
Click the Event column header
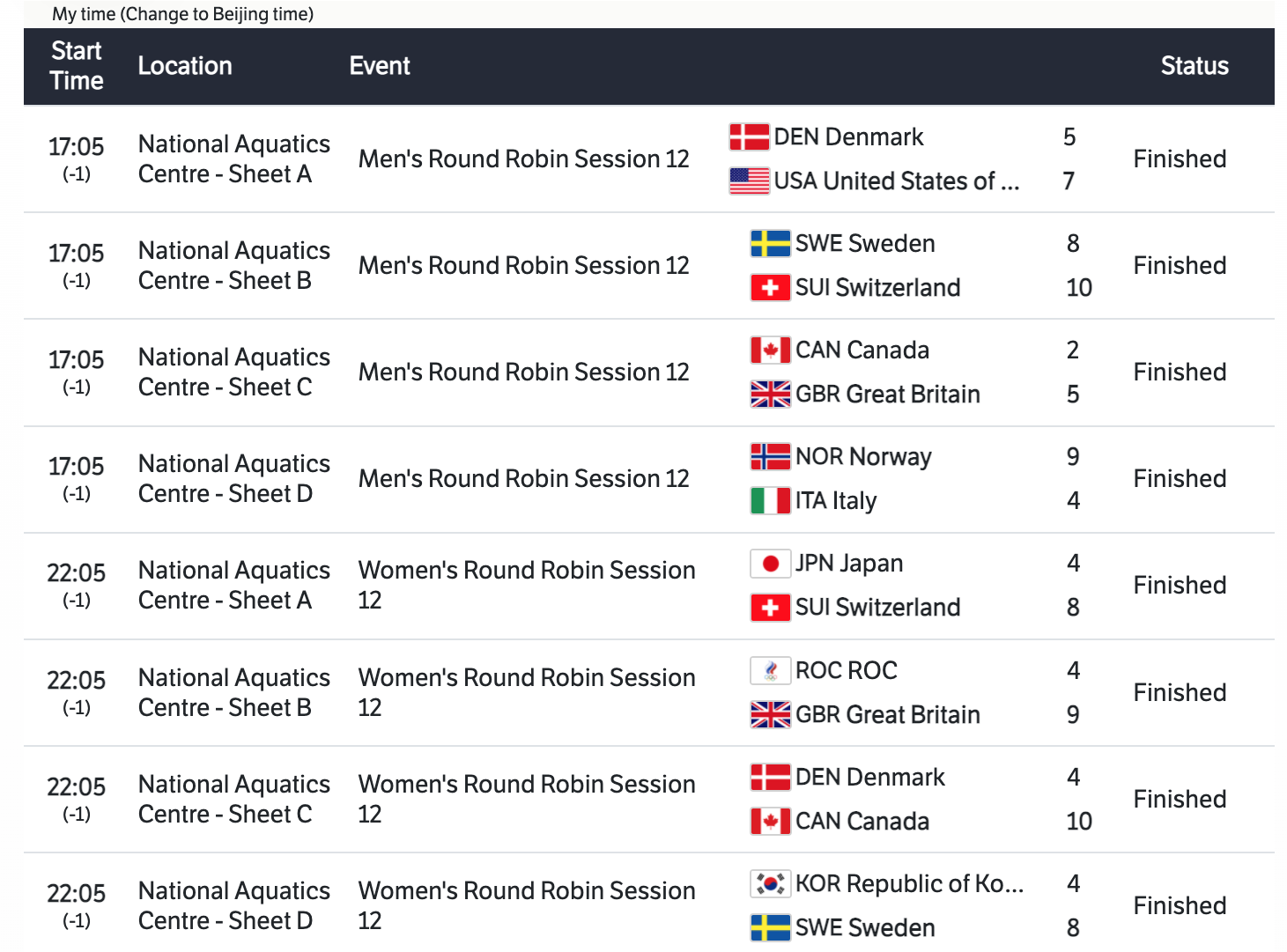click(380, 66)
